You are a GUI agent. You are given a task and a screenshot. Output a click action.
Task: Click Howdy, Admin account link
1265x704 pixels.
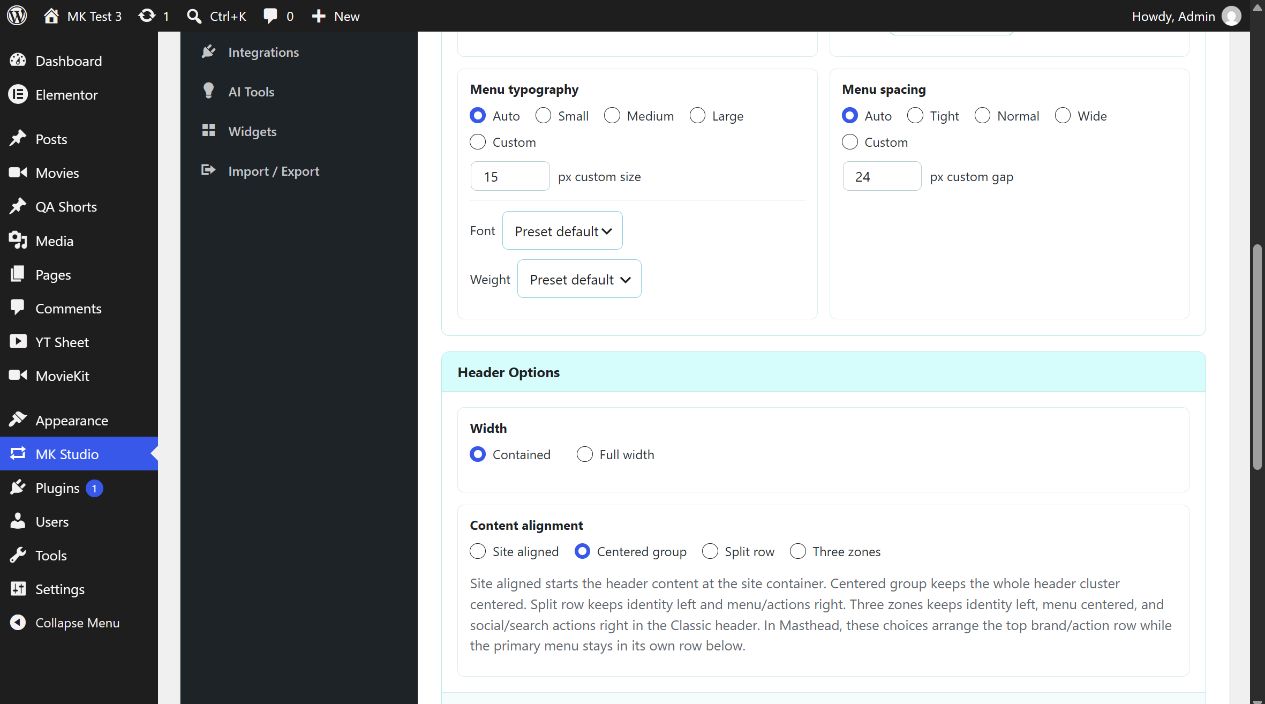click(x=1173, y=16)
